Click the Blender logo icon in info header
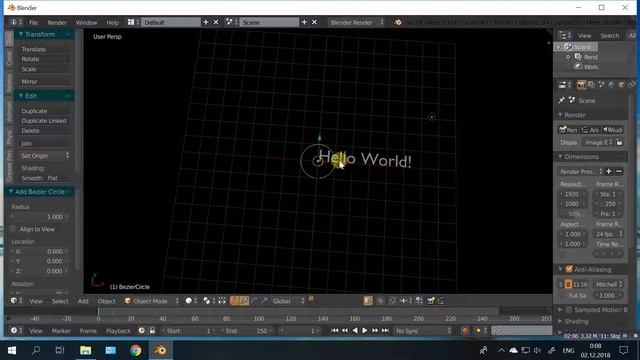 coord(398,22)
